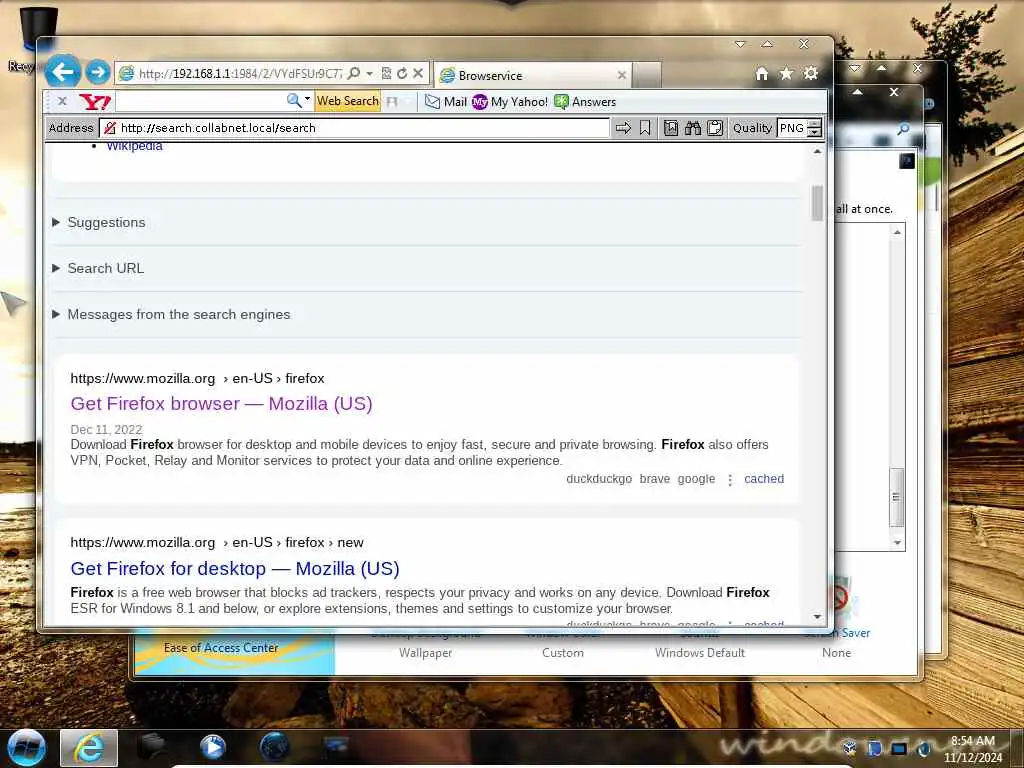The height and width of the screenshot is (768, 1024).
Task: Open the Wikipedia link
Action: (x=135, y=146)
